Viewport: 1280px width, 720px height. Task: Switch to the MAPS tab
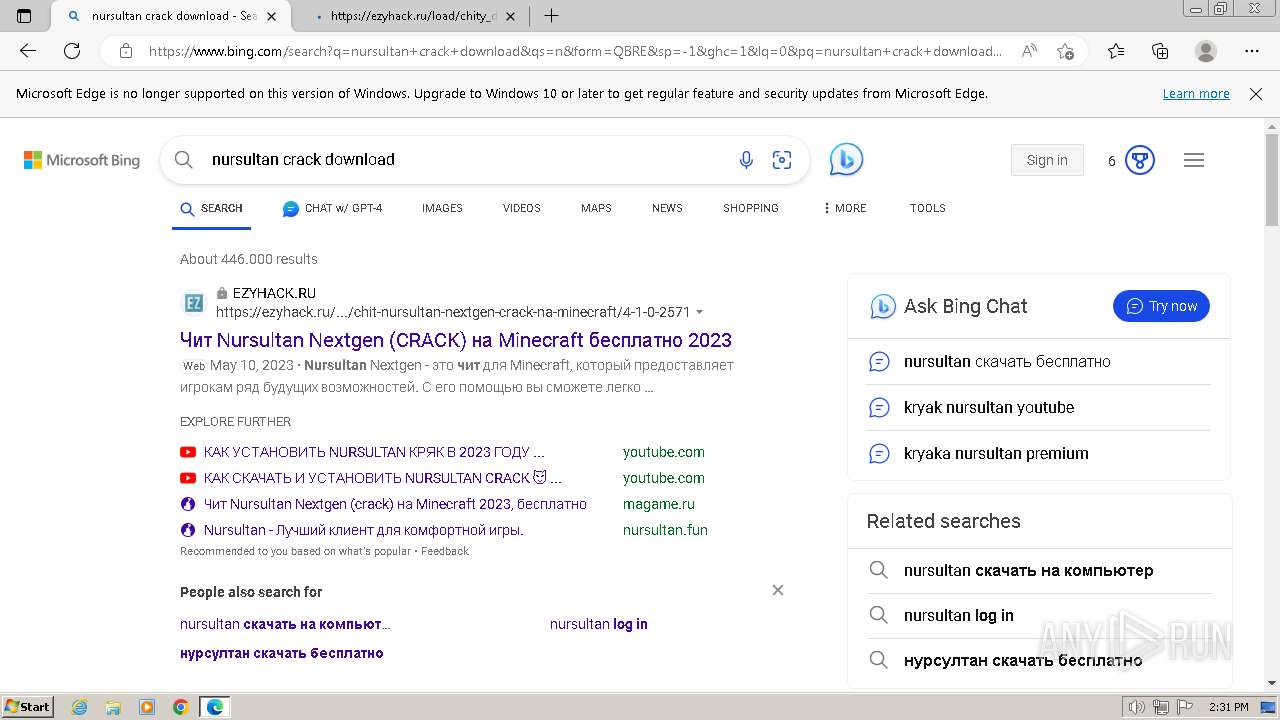596,208
